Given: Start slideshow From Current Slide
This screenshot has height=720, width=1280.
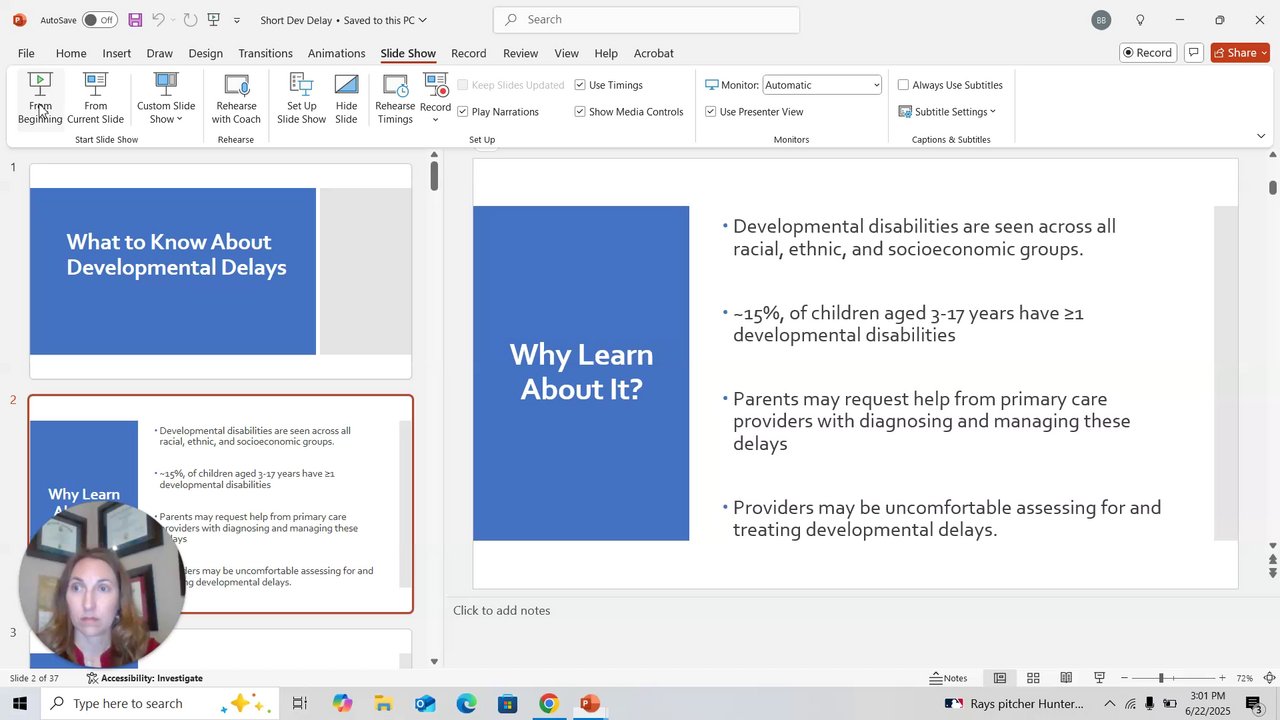Looking at the screenshot, I should coord(95,97).
